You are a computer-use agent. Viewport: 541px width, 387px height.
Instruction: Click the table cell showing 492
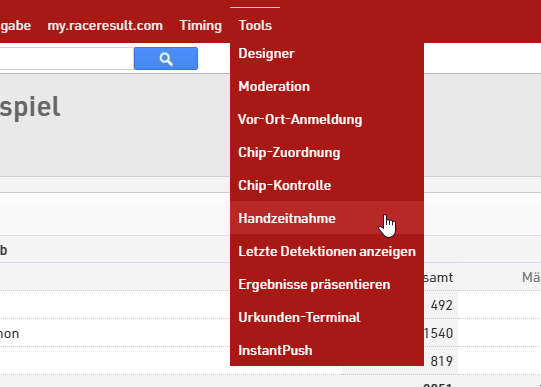(441, 305)
